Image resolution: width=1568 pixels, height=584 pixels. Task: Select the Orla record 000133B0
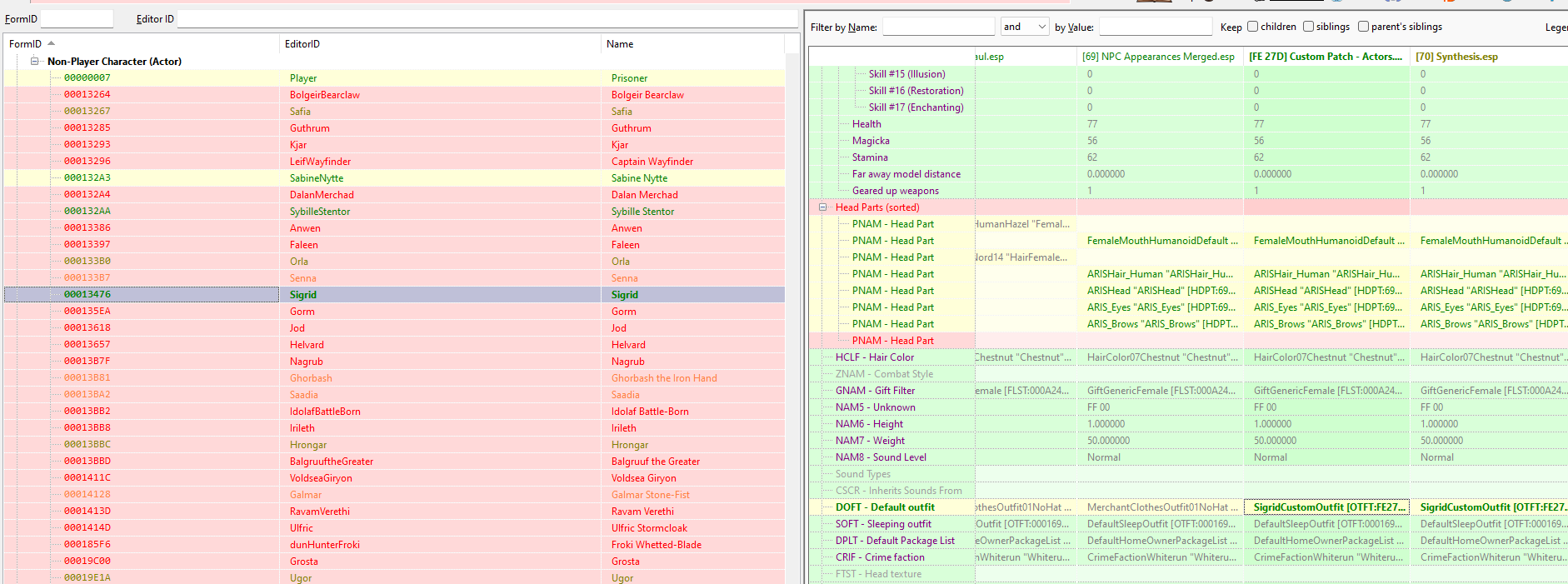(x=394, y=261)
